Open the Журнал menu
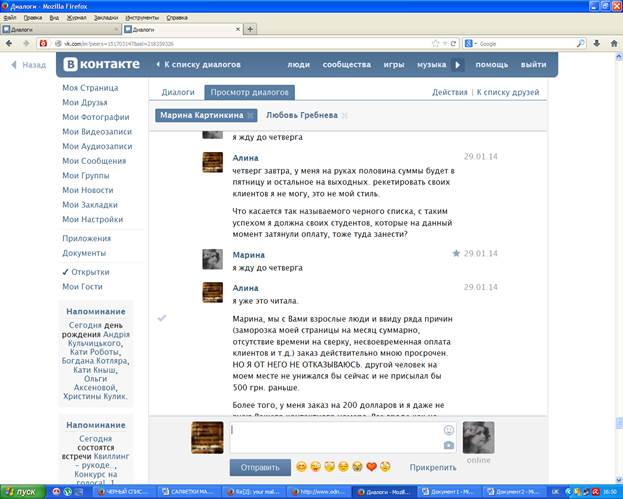This screenshot has width=623, height=499. (76, 17)
